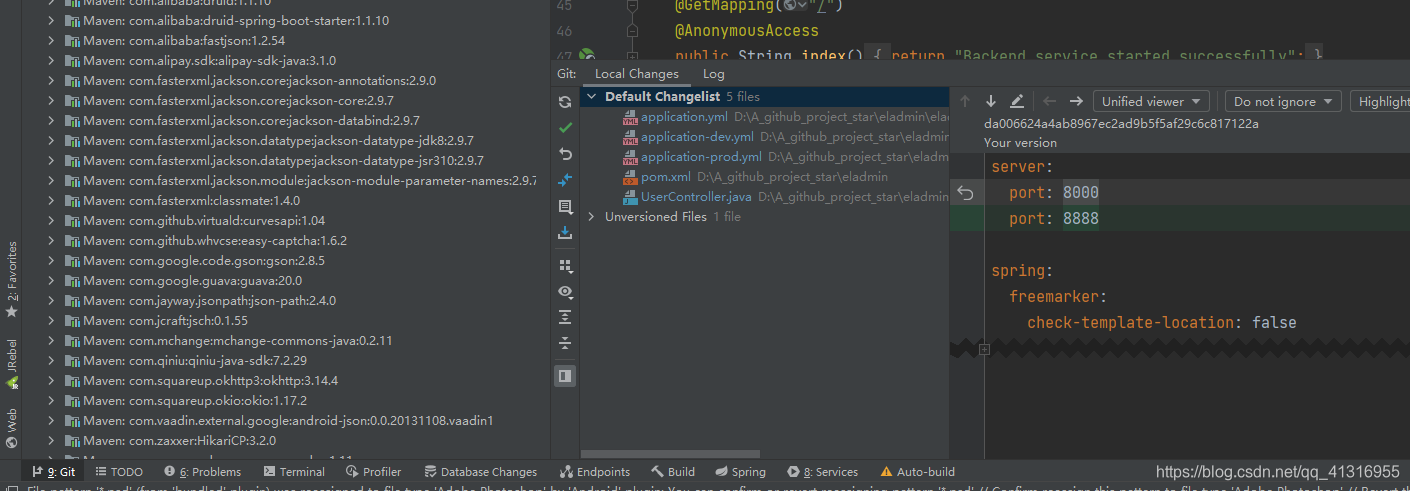
Task: Open the Terminal tool window
Action: pyautogui.click(x=294, y=472)
